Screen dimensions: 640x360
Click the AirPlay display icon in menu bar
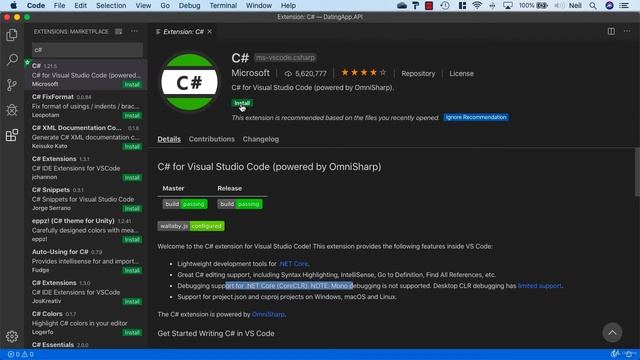coord(508,5)
